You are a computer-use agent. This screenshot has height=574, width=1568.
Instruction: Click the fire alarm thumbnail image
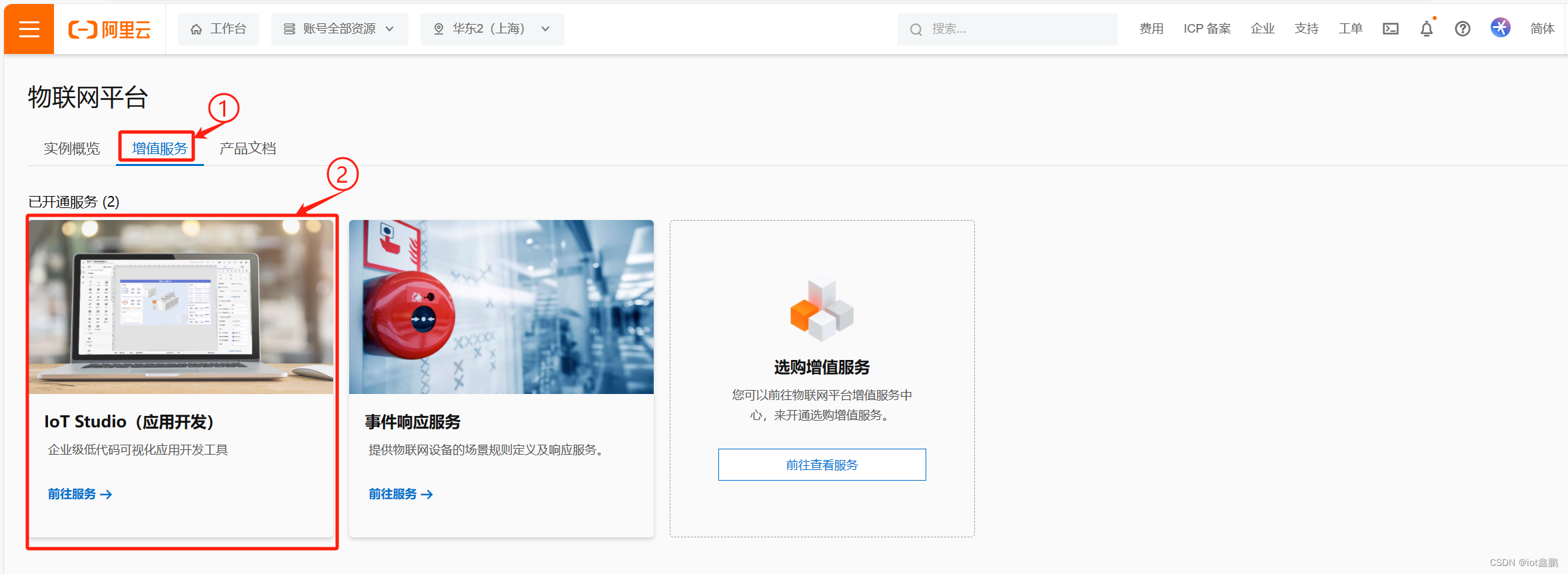pyautogui.click(x=501, y=307)
